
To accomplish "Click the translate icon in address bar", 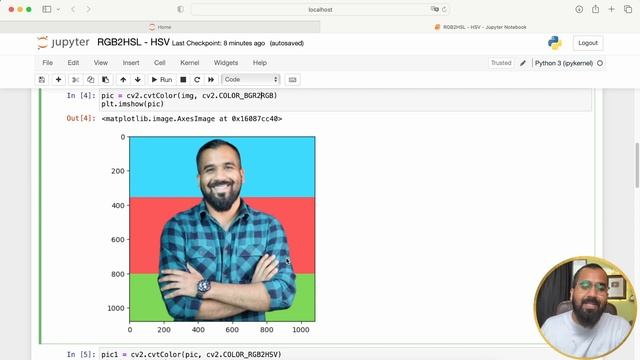I will click(435, 9).
